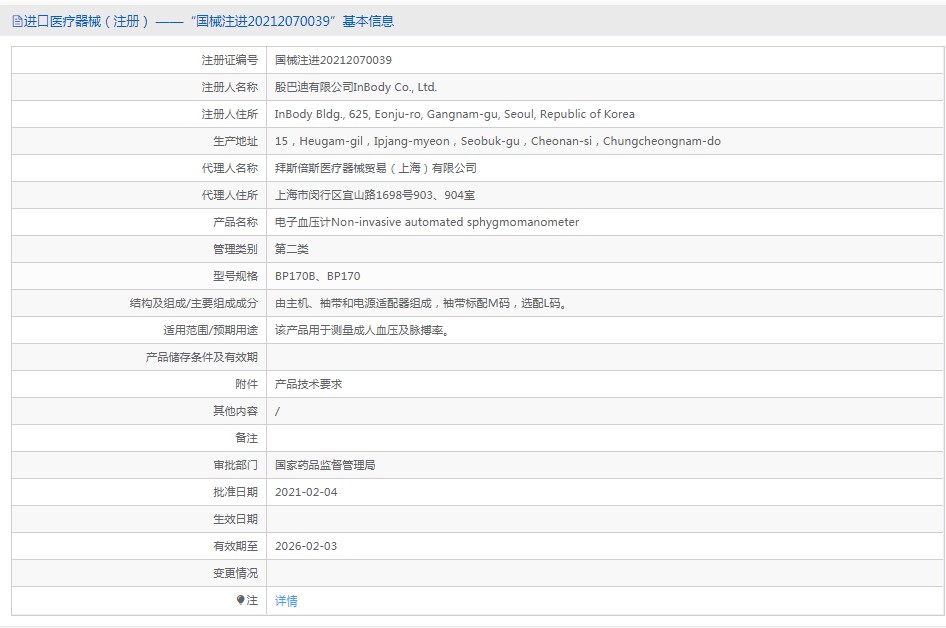Click the approval date 2021-02-04
Screen dimensions: 946x628
[x=306, y=492]
